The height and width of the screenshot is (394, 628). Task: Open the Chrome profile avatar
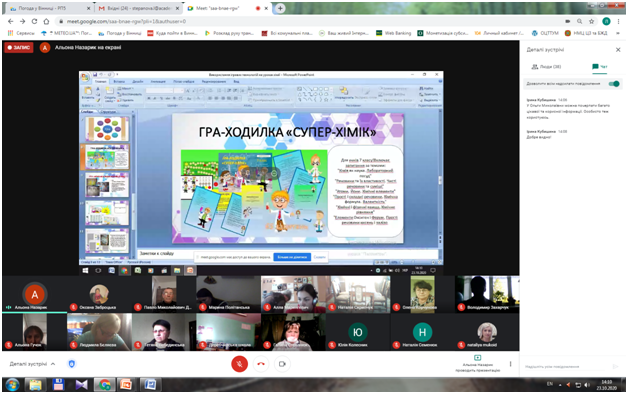tap(606, 21)
